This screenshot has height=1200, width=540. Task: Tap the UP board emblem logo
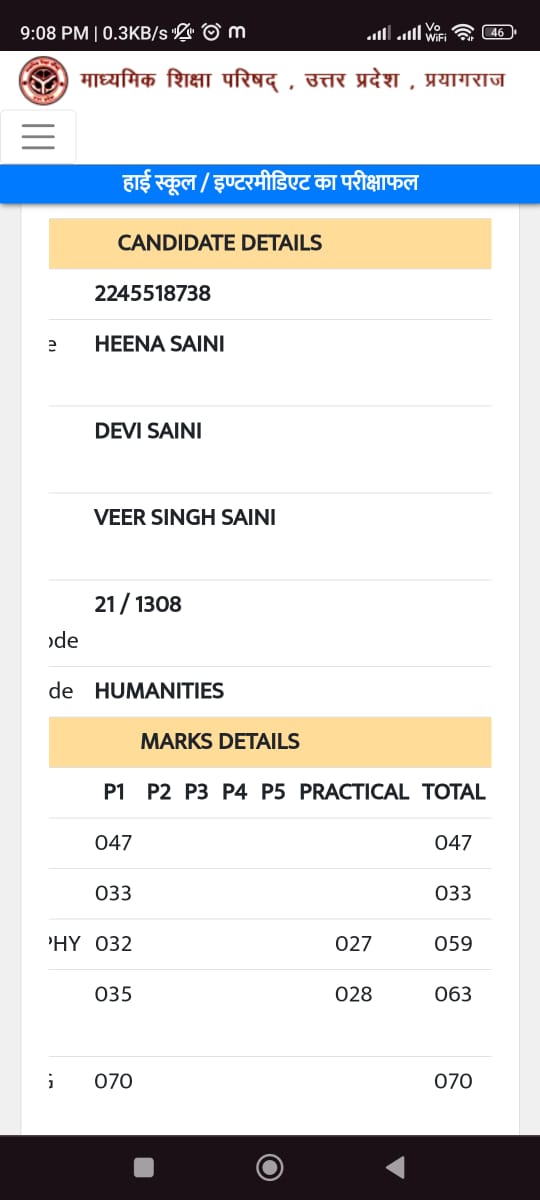coord(42,81)
